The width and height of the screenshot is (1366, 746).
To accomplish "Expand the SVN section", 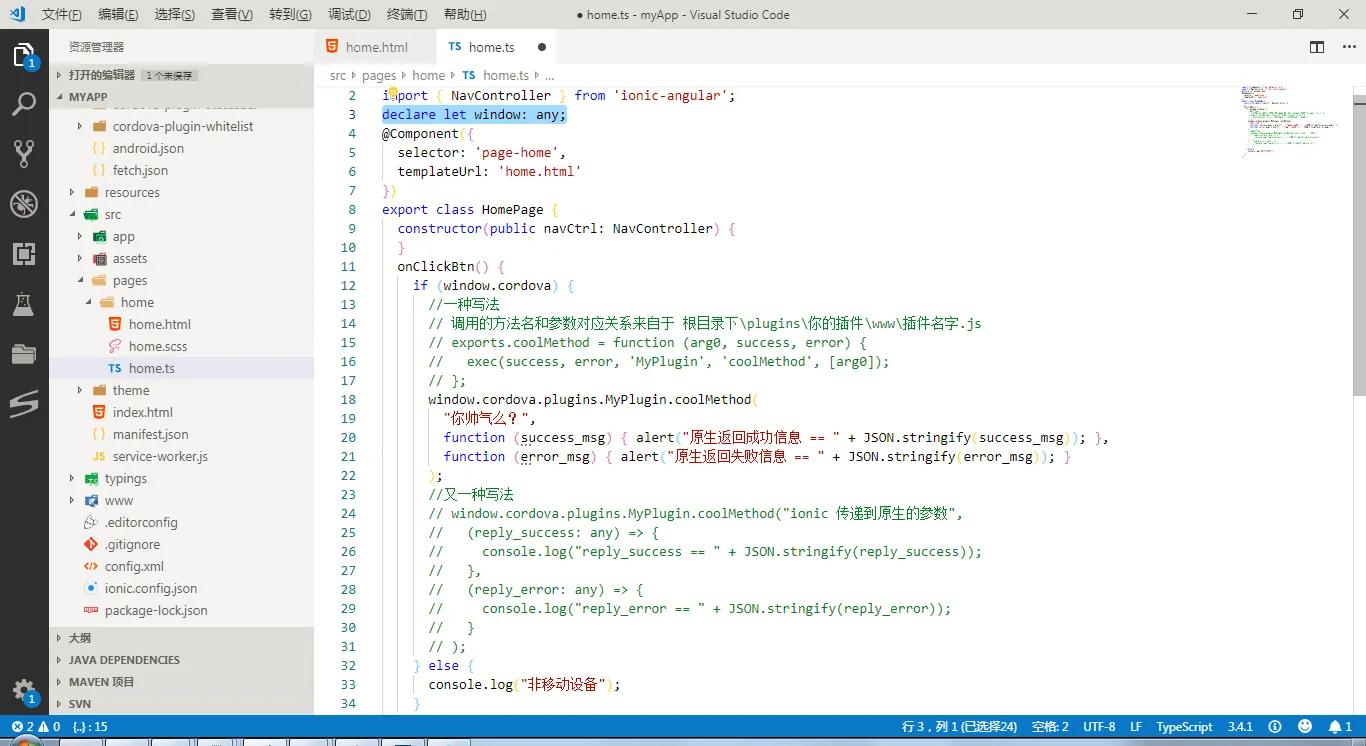I will click(x=182, y=704).
